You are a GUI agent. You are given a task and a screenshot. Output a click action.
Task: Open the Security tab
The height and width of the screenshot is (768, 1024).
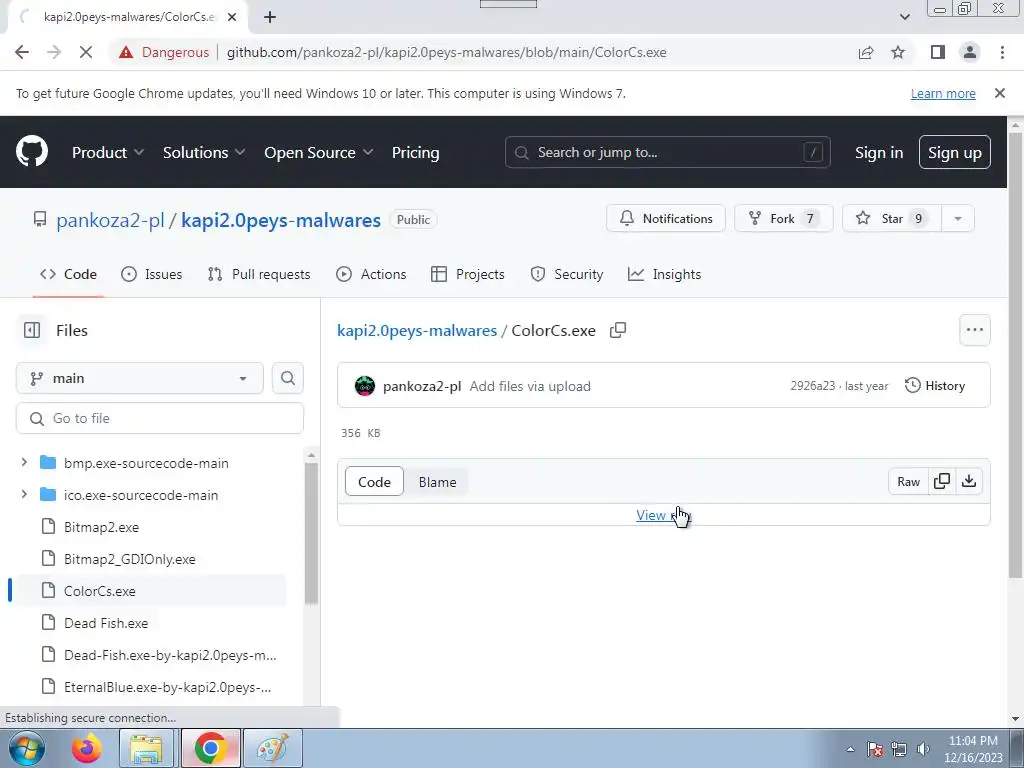pos(566,274)
